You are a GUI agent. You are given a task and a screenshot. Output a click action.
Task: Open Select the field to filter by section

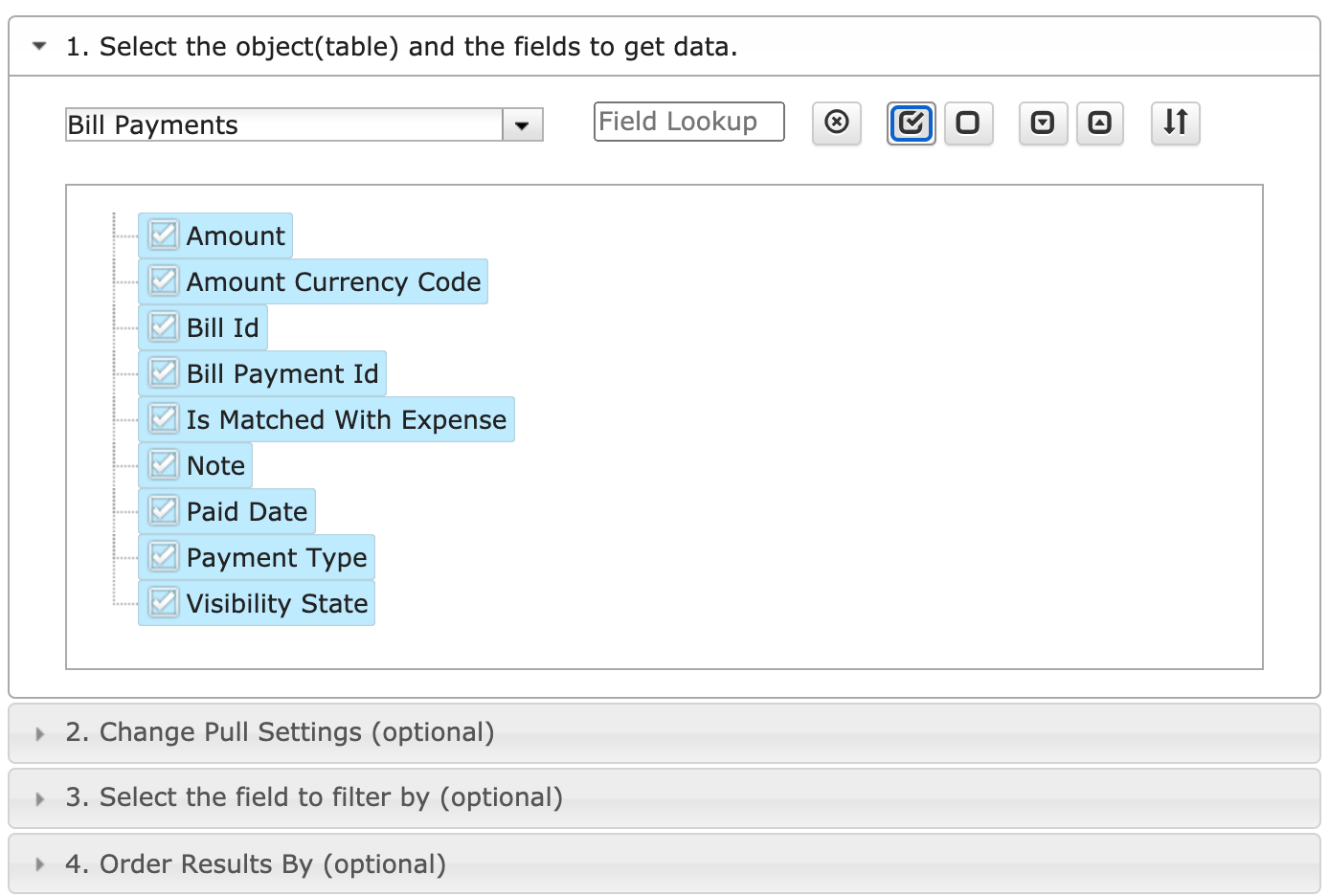click(x=314, y=797)
